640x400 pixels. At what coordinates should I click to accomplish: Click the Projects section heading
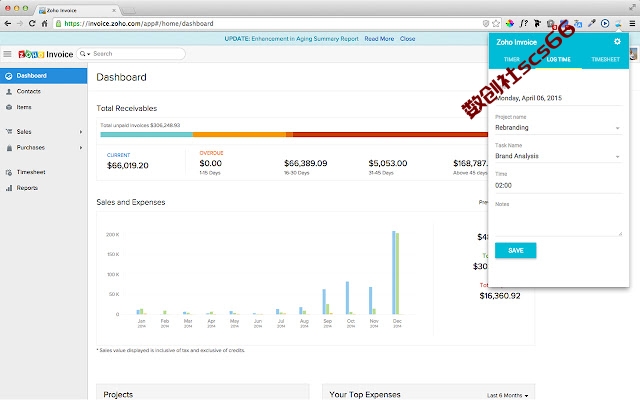[x=118, y=395]
